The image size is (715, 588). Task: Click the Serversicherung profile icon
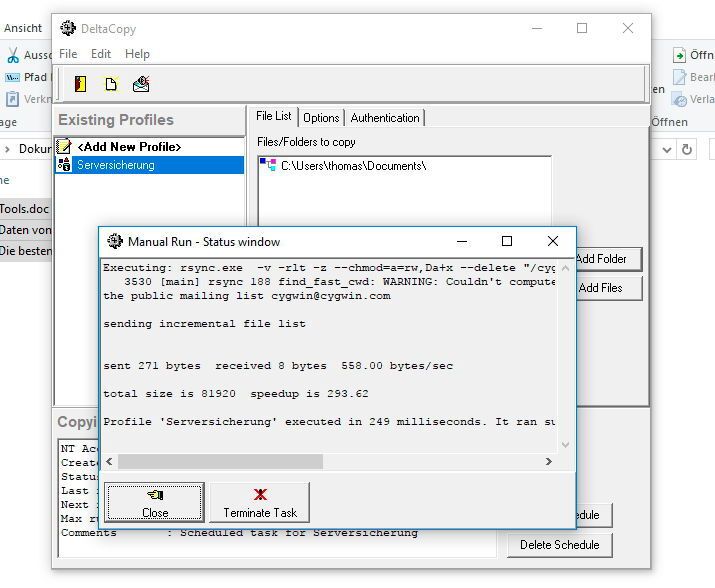(x=64, y=165)
